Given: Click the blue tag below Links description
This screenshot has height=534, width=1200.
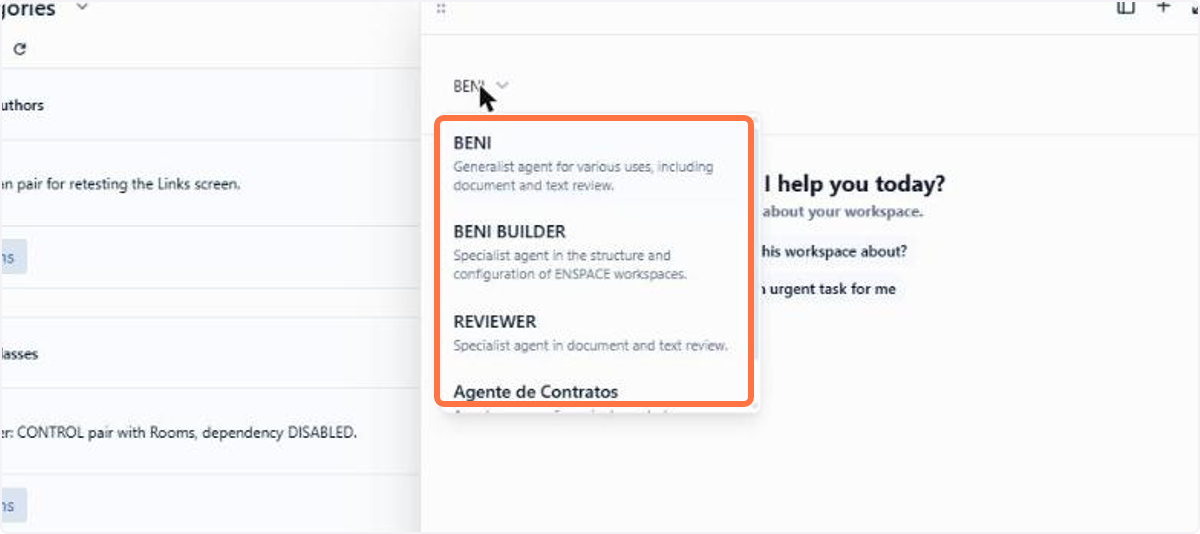Looking at the screenshot, I should (x=12, y=257).
